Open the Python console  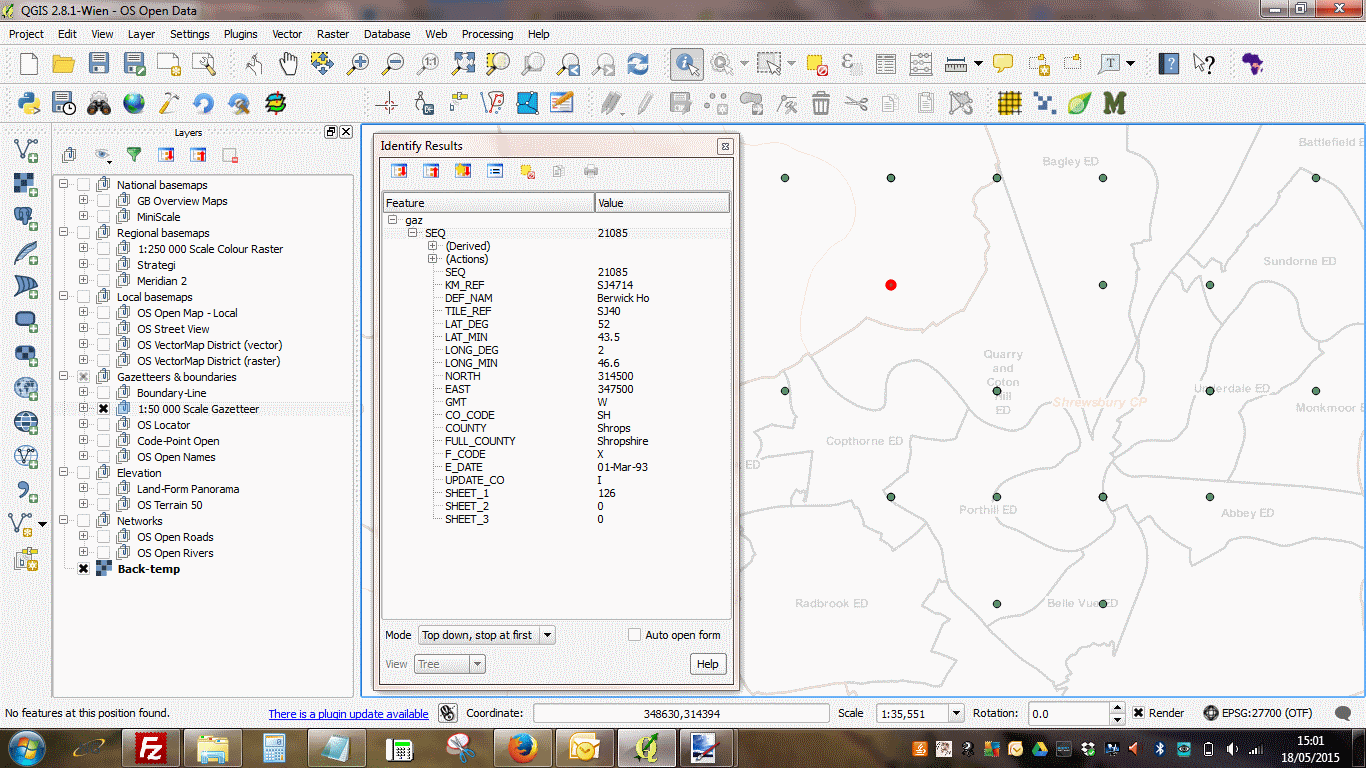pos(29,103)
